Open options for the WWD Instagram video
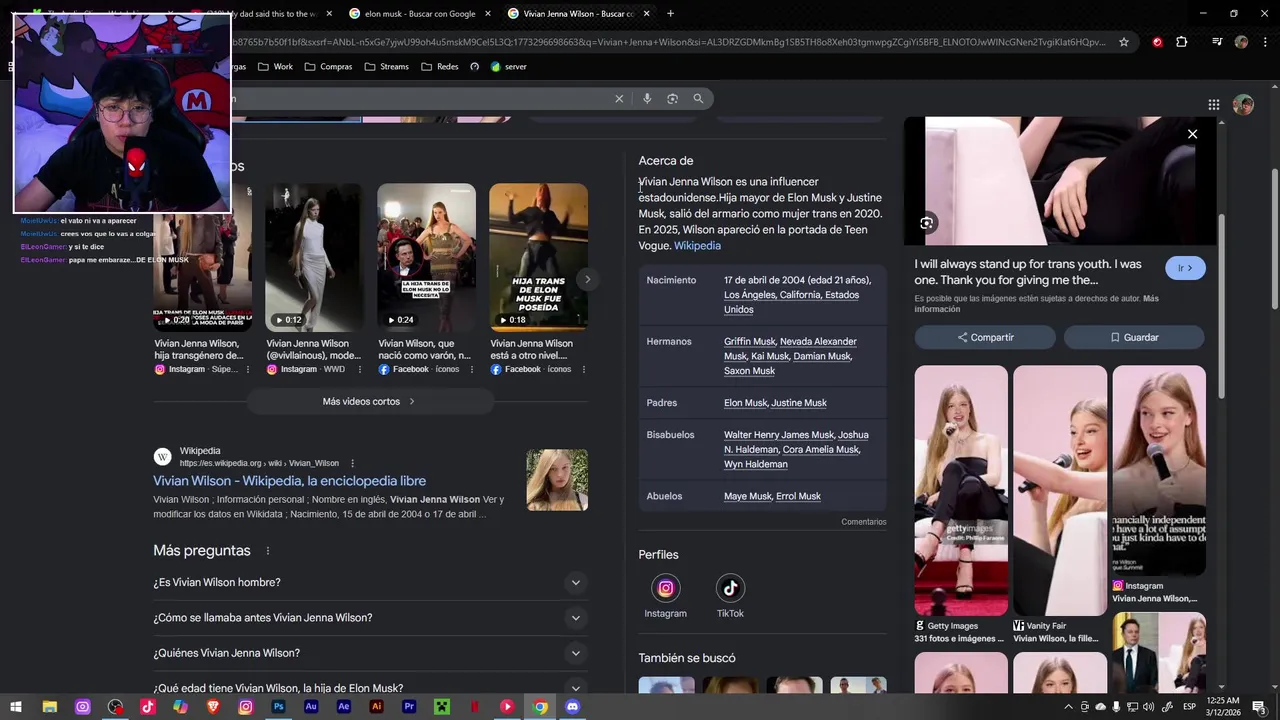Viewport: 1280px width, 720px height. pyautogui.click(x=360, y=369)
